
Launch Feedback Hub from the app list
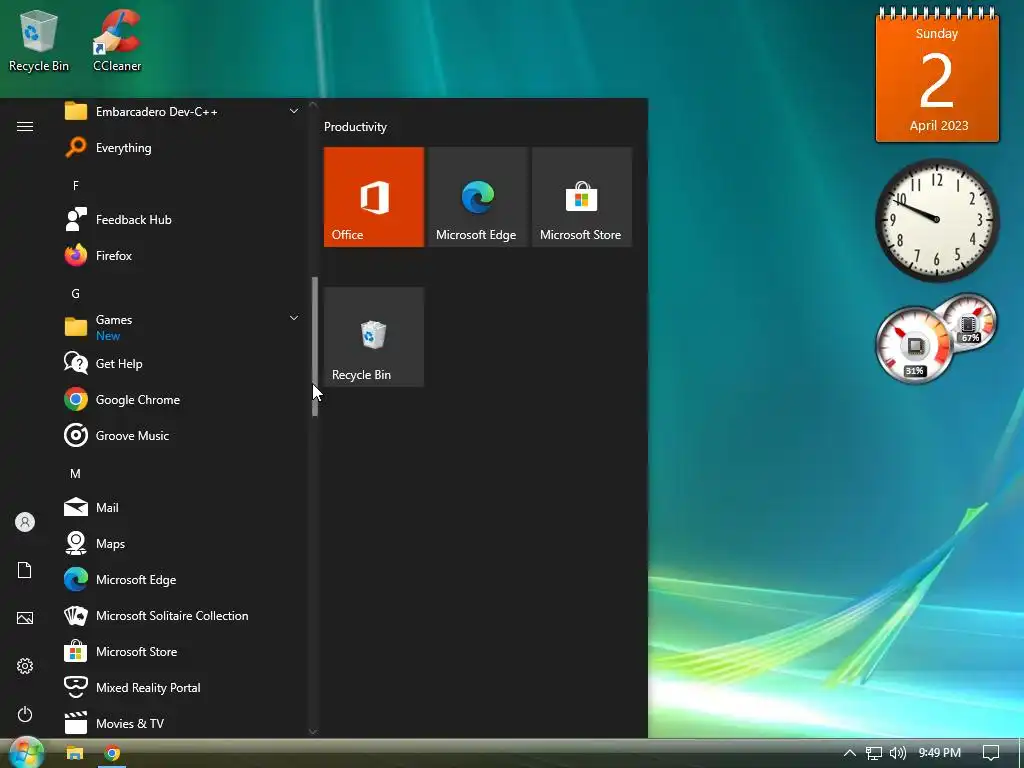[182, 219]
